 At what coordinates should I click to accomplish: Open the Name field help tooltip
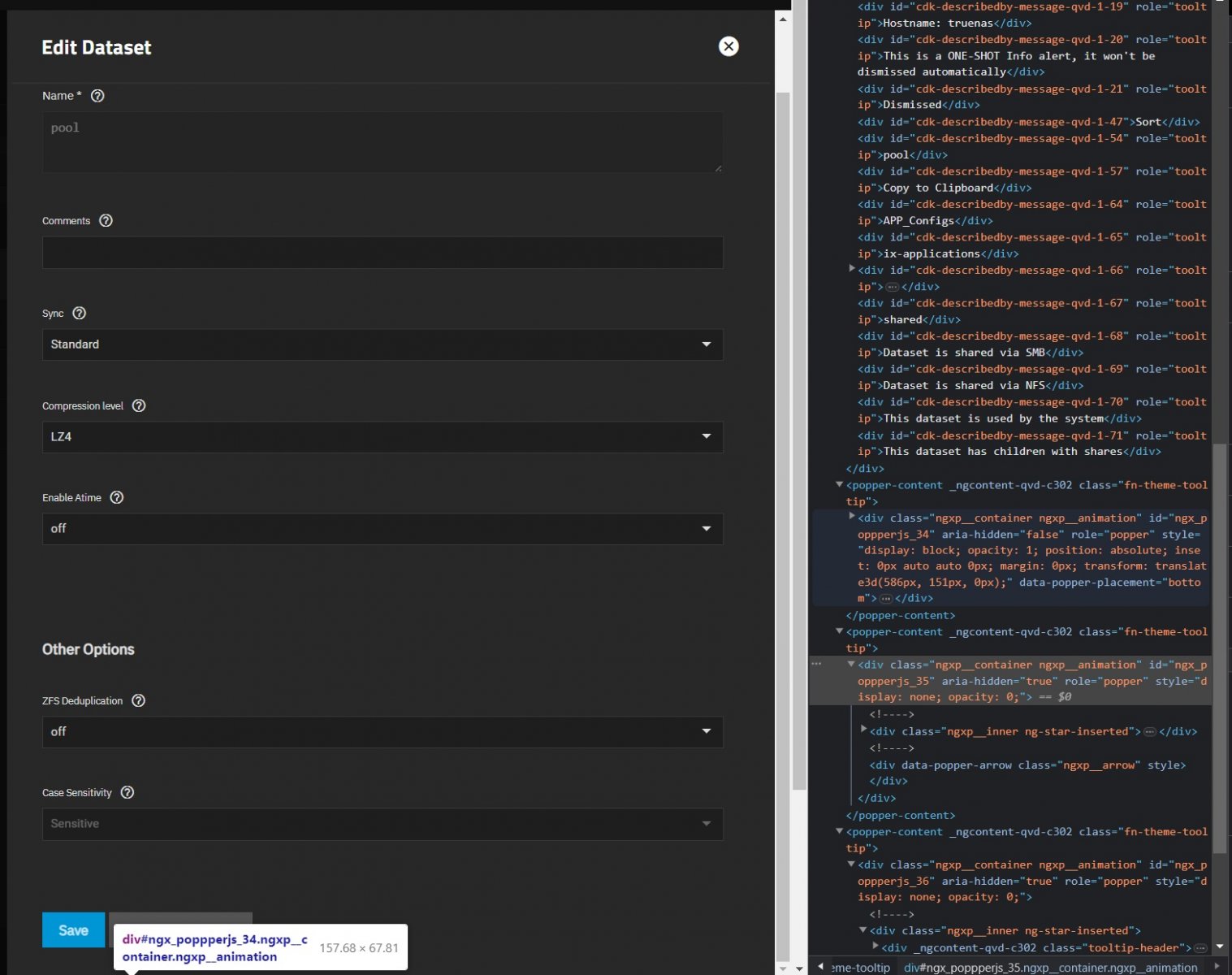click(97, 96)
